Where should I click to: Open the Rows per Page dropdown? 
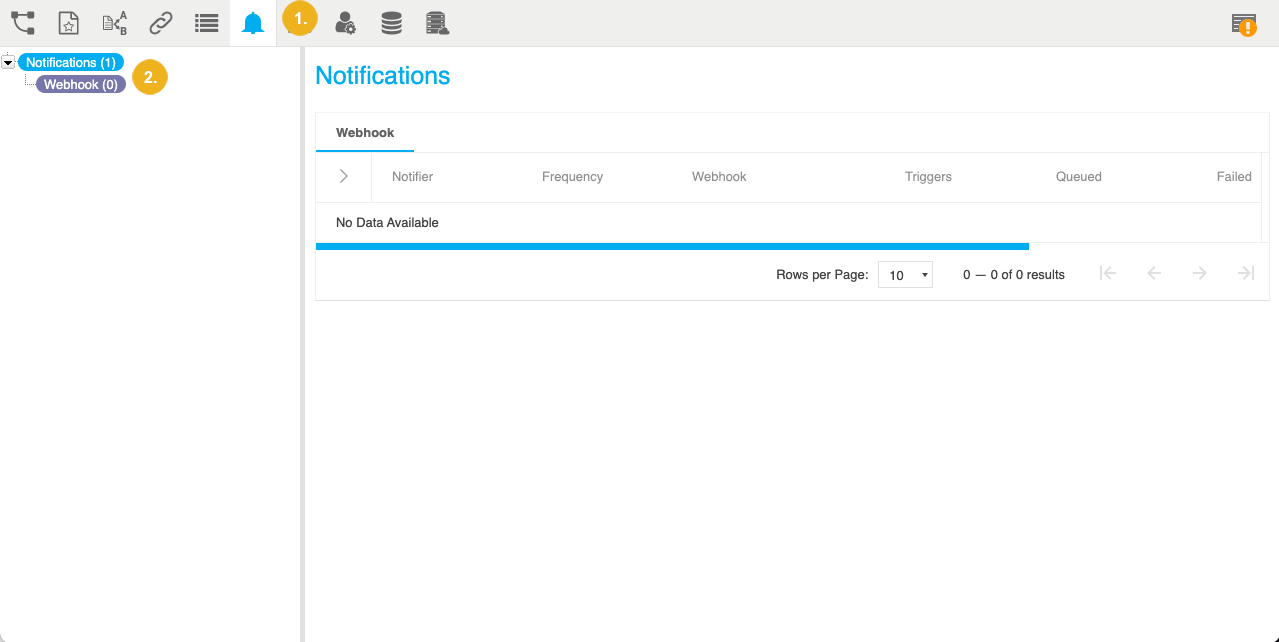coord(905,274)
